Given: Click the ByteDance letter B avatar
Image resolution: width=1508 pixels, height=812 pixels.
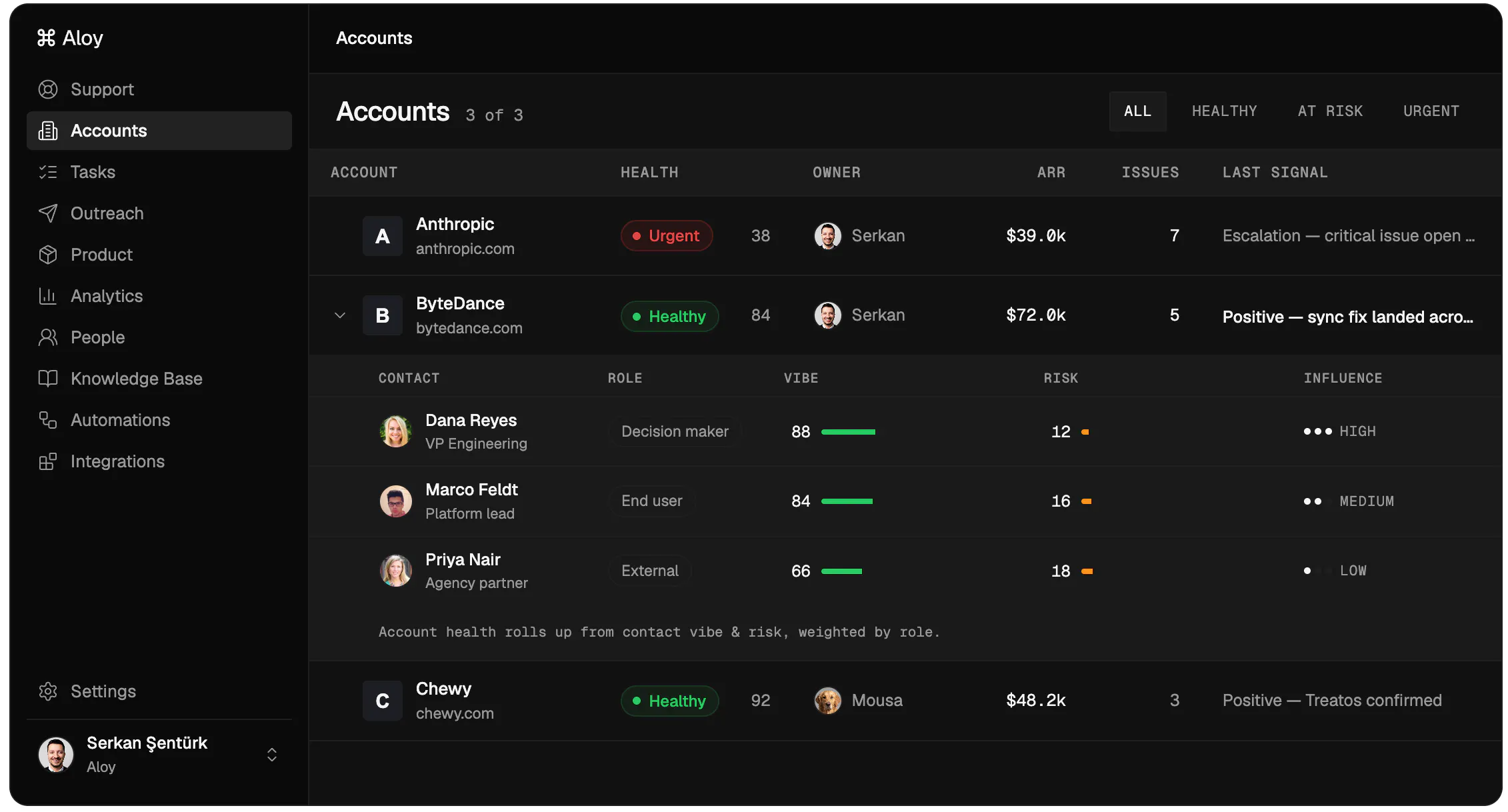Looking at the screenshot, I should coord(383,315).
